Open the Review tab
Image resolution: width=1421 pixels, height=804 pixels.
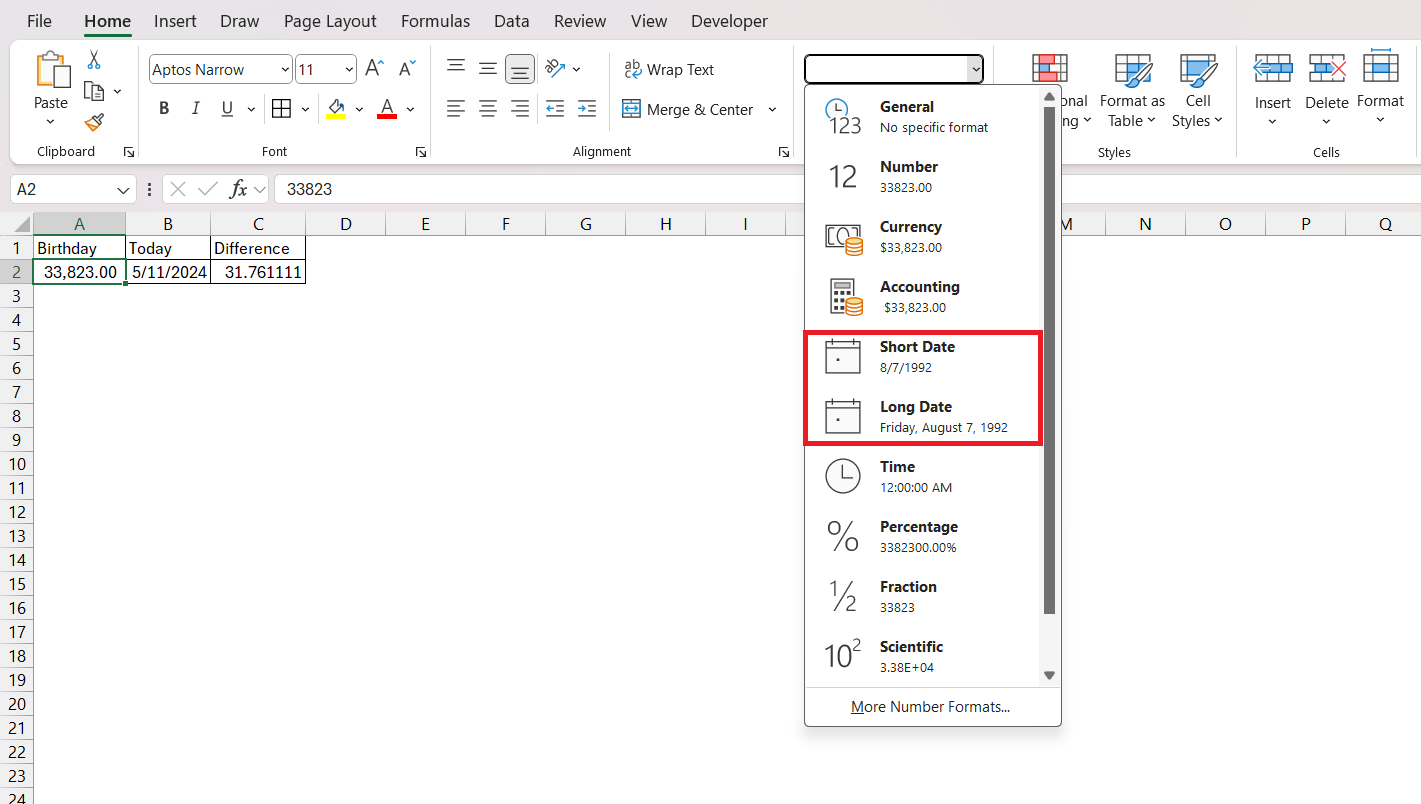click(580, 21)
